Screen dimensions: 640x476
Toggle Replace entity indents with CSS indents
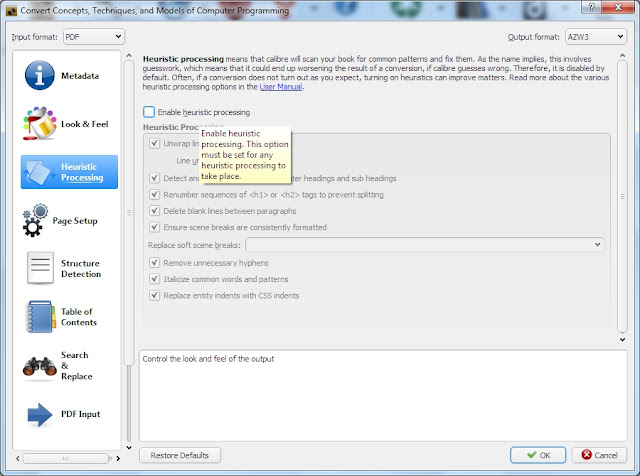pyautogui.click(x=154, y=295)
